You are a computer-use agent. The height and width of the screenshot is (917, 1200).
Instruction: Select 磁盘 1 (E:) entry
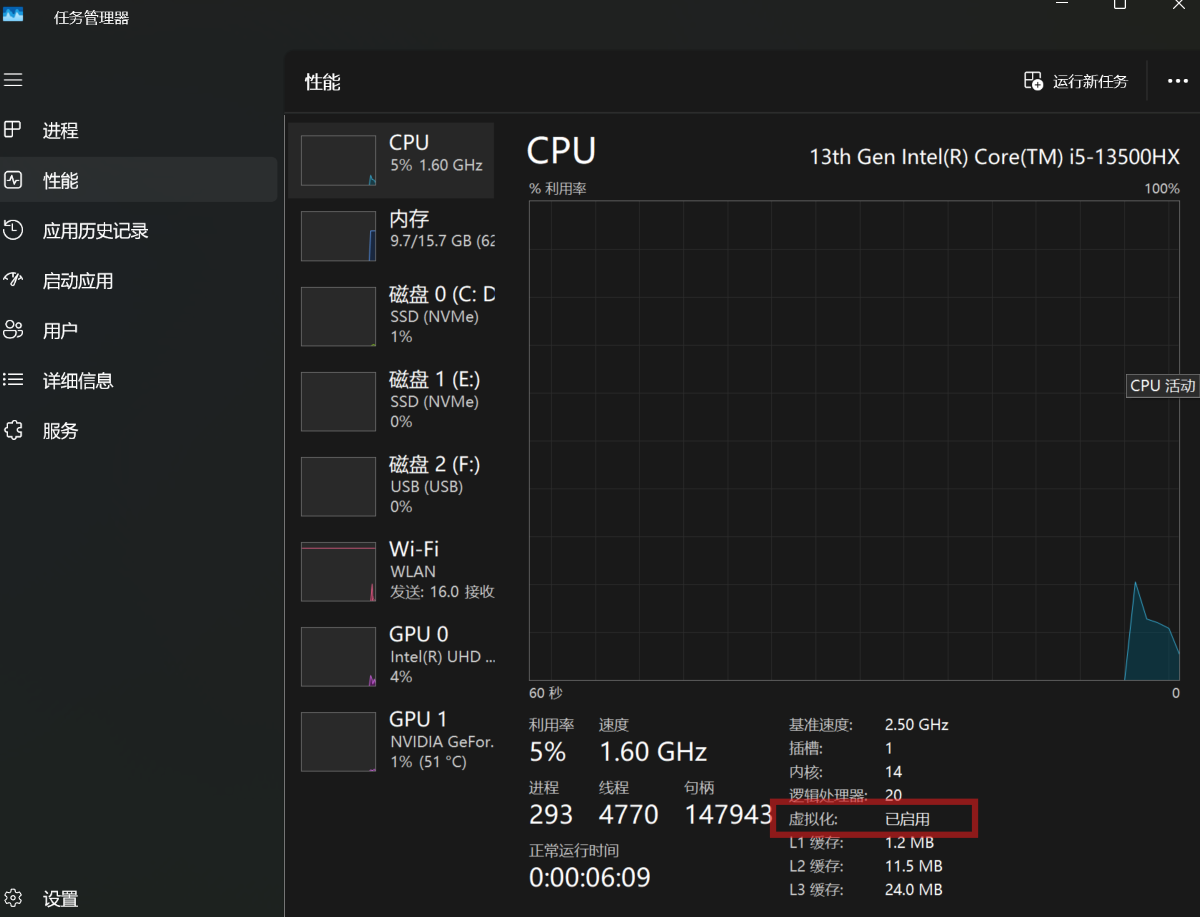click(391, 400)
